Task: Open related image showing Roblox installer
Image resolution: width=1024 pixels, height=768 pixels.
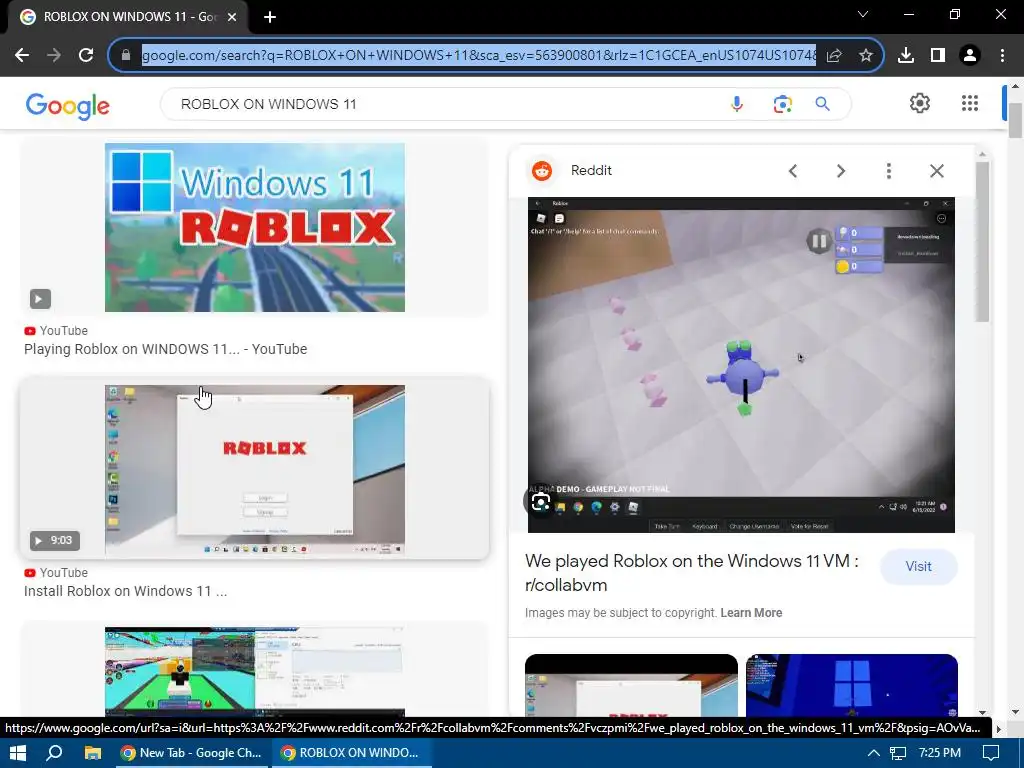Action: 632,685
